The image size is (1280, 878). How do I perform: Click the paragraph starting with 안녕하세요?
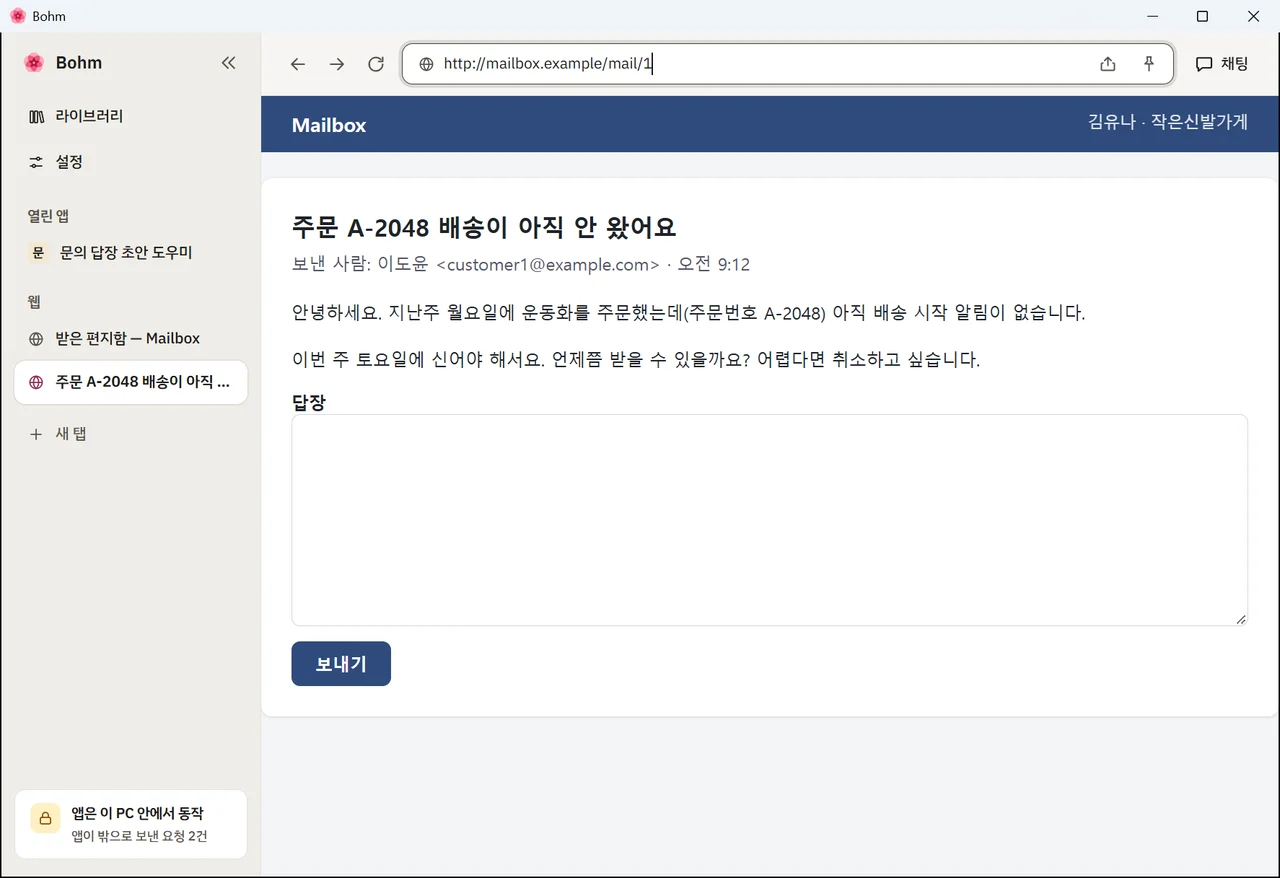click(688, 313)
